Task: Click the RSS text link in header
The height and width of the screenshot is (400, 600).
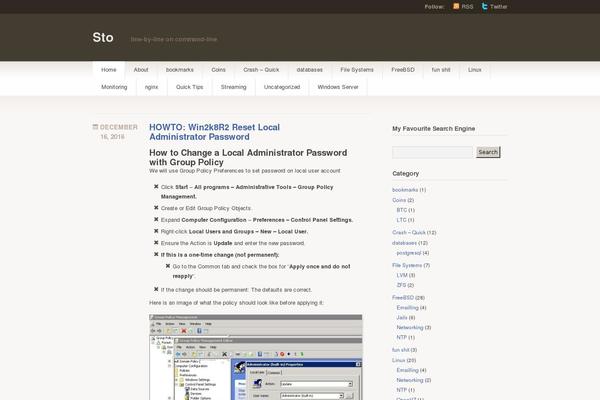Action: point(467,7)
